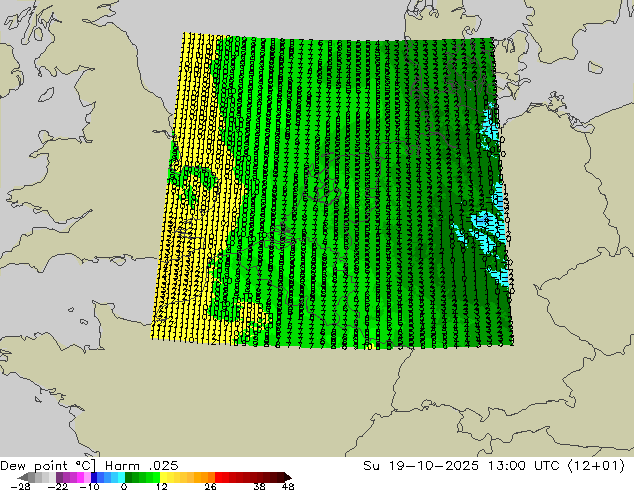Pick the first yellow legend swatch above 12
Screen dimensions: 634x490
163,477
